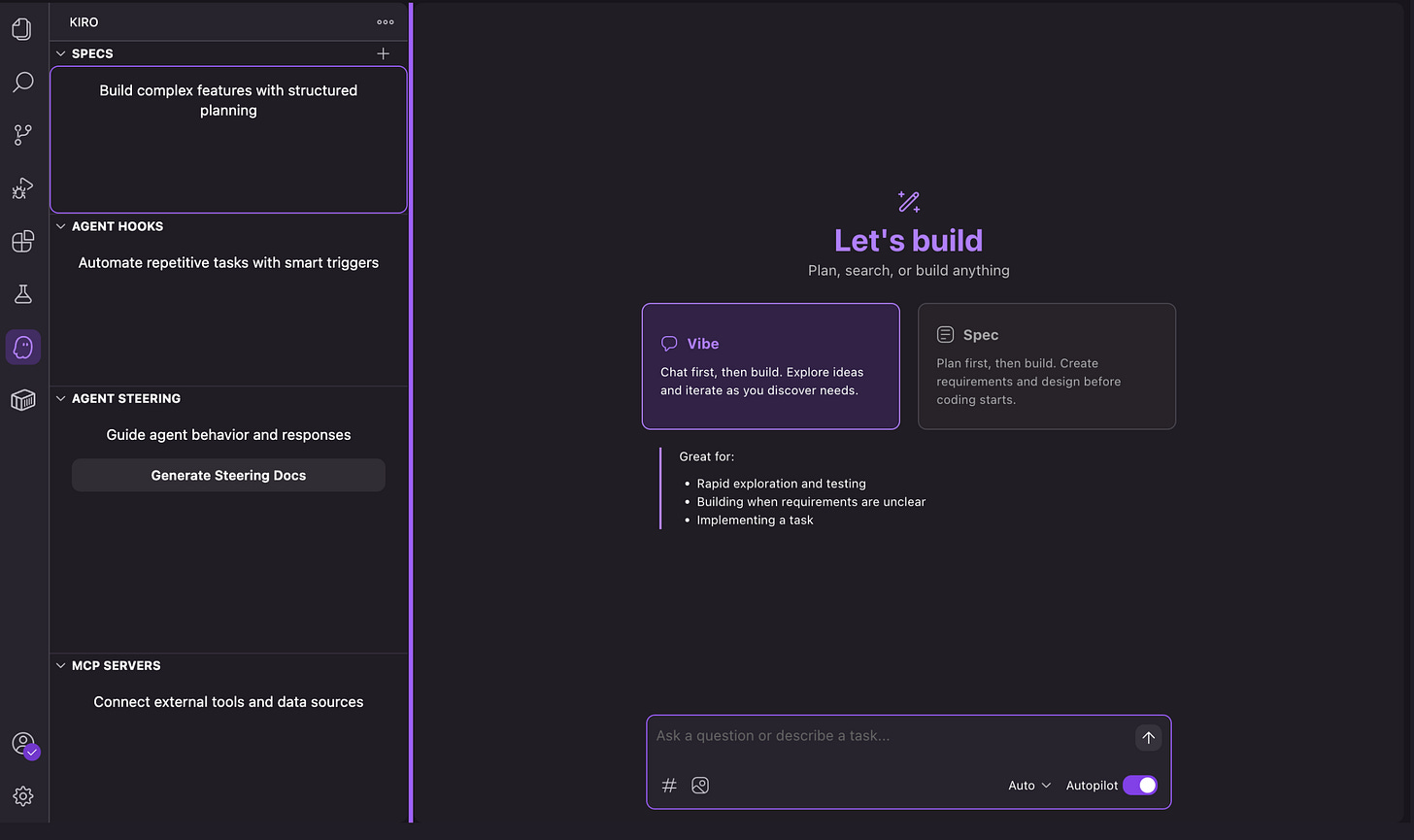The width and height of the screenshot is (1414, 840).
Task: Open the Search icon in activity bar
Action: [x=22, y=83]
